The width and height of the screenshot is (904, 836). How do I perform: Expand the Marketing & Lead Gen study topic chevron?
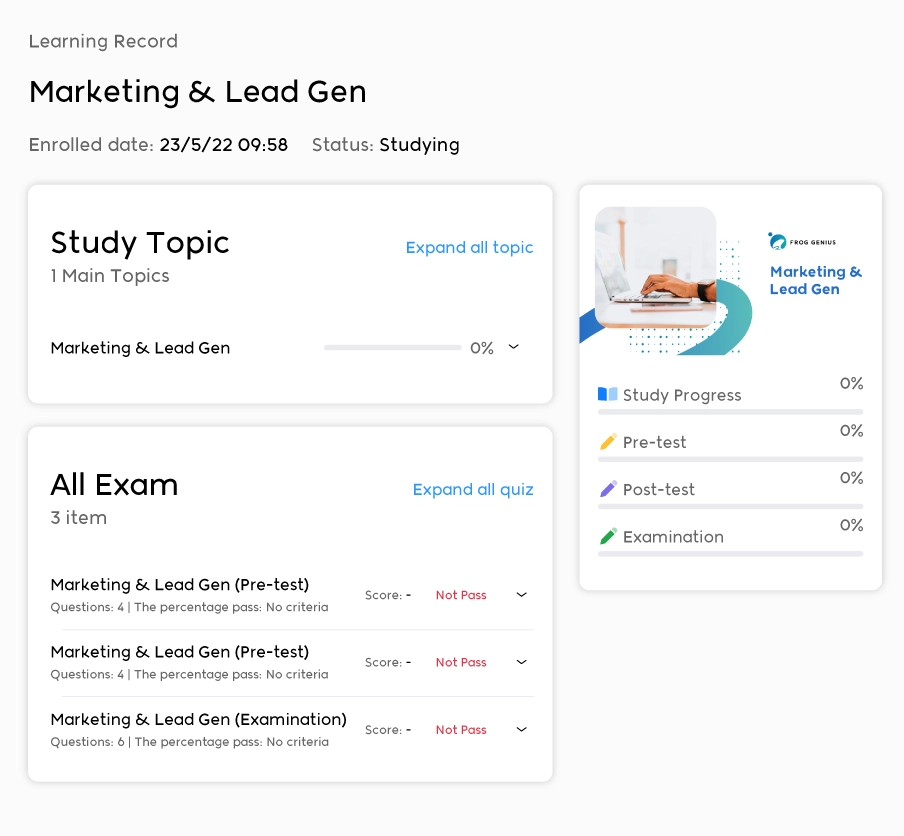tap(514, 347)
